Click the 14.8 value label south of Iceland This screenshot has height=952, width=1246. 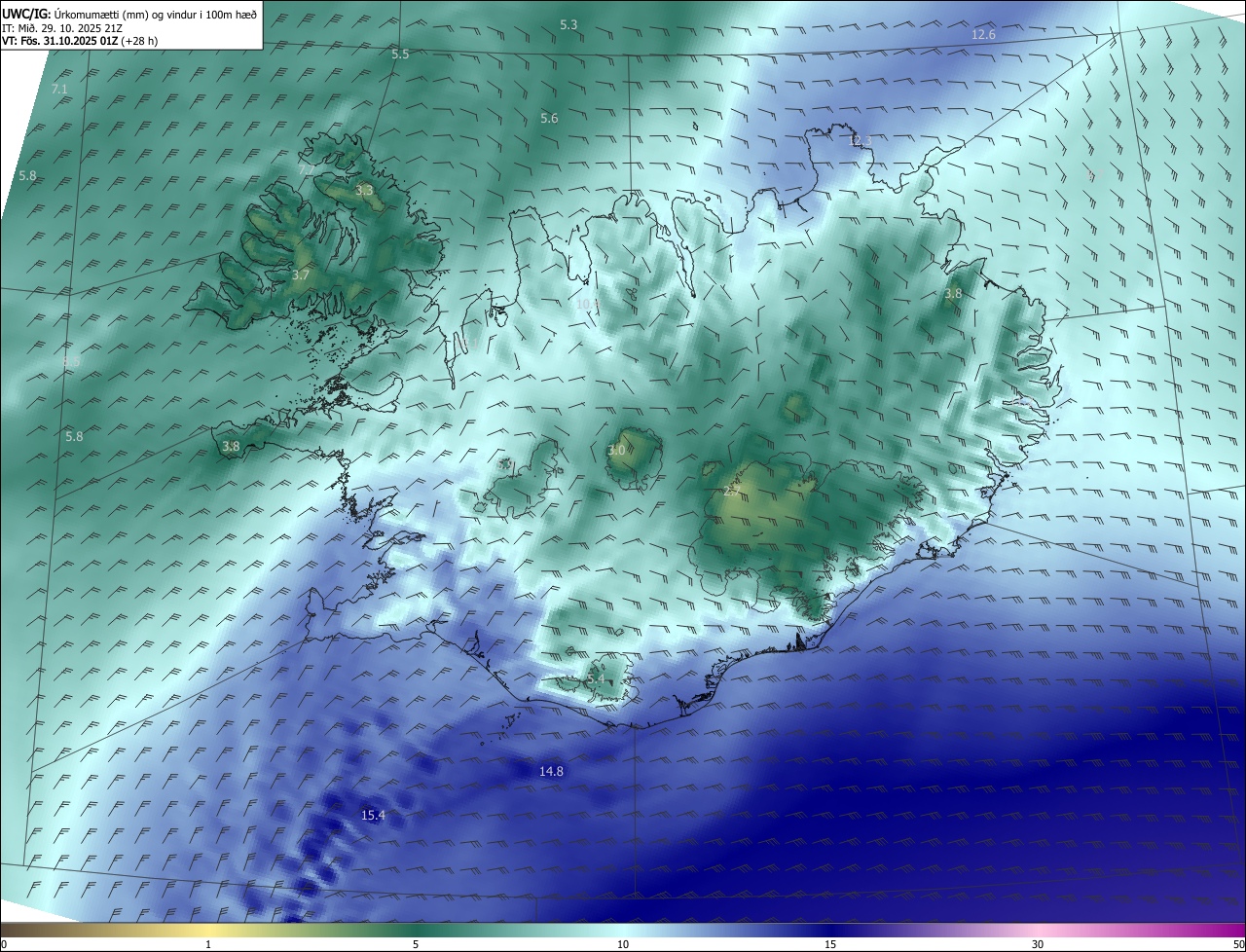click(x=551, y=771)
